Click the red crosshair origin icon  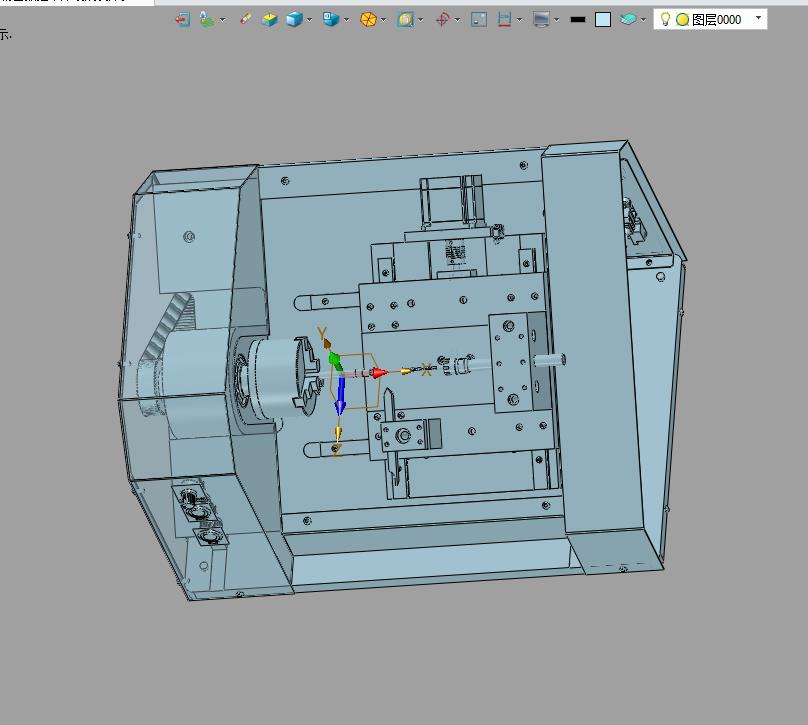(442, 20)
